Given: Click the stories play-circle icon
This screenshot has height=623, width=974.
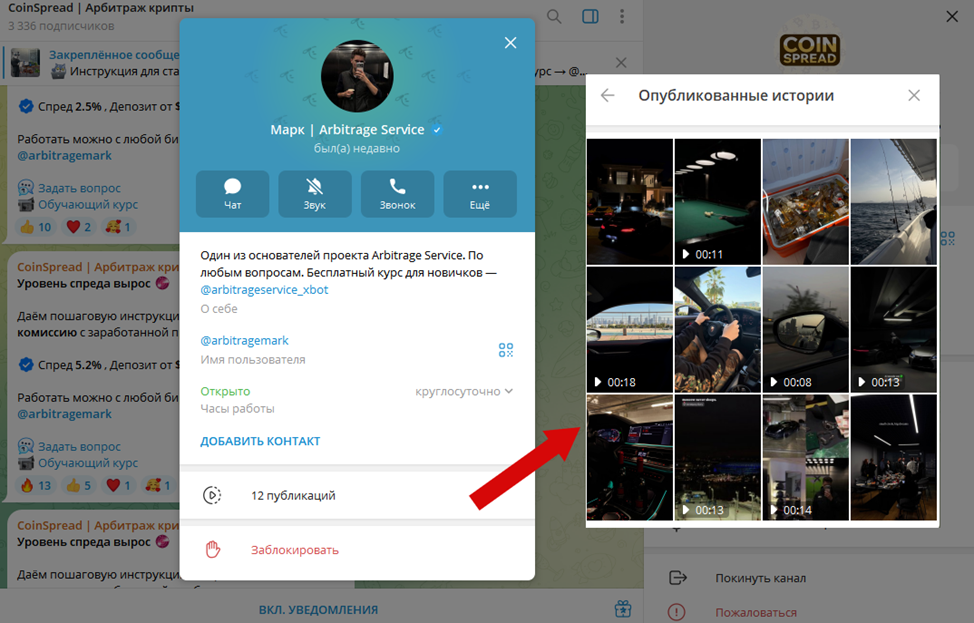Looking at the screenshot, I should click(x=212, y=495).
